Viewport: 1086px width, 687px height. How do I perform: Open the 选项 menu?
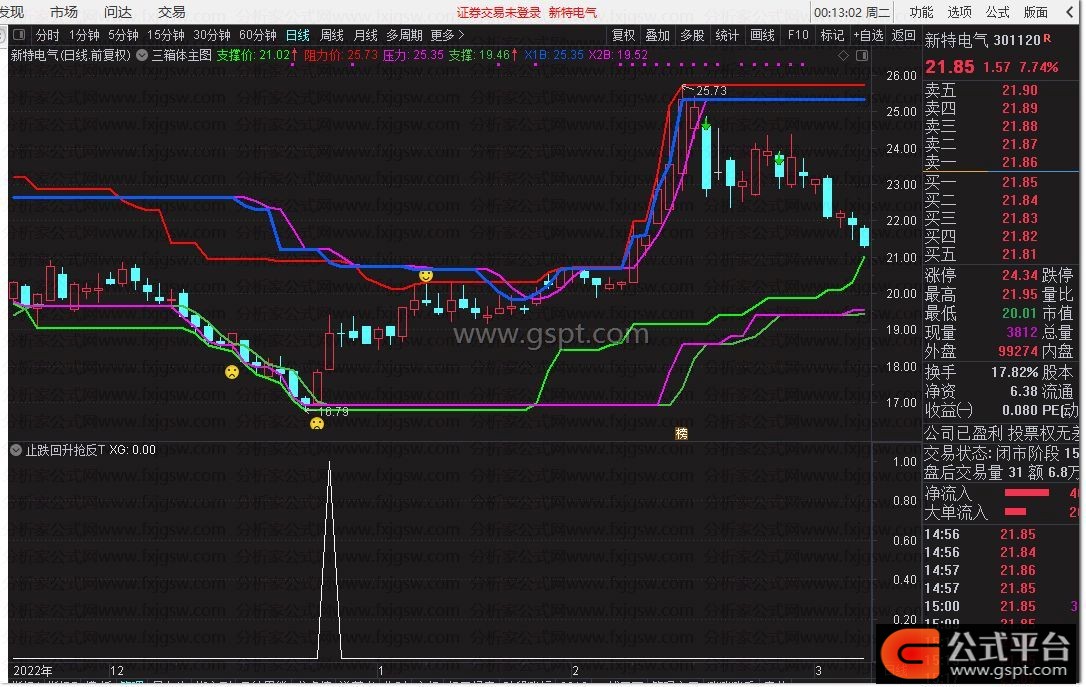[959, 12]
